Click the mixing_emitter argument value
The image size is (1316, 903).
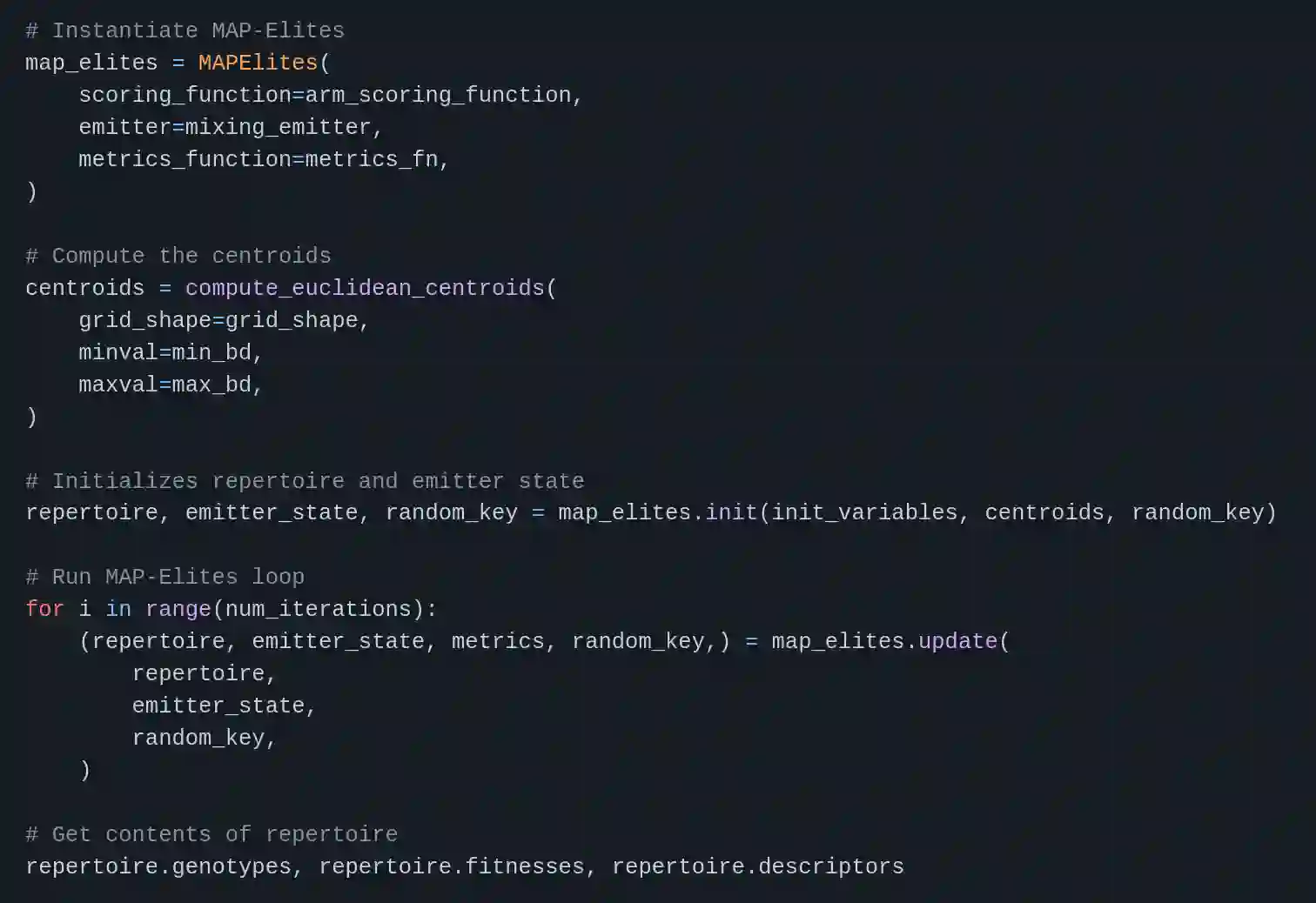point(278,128)
